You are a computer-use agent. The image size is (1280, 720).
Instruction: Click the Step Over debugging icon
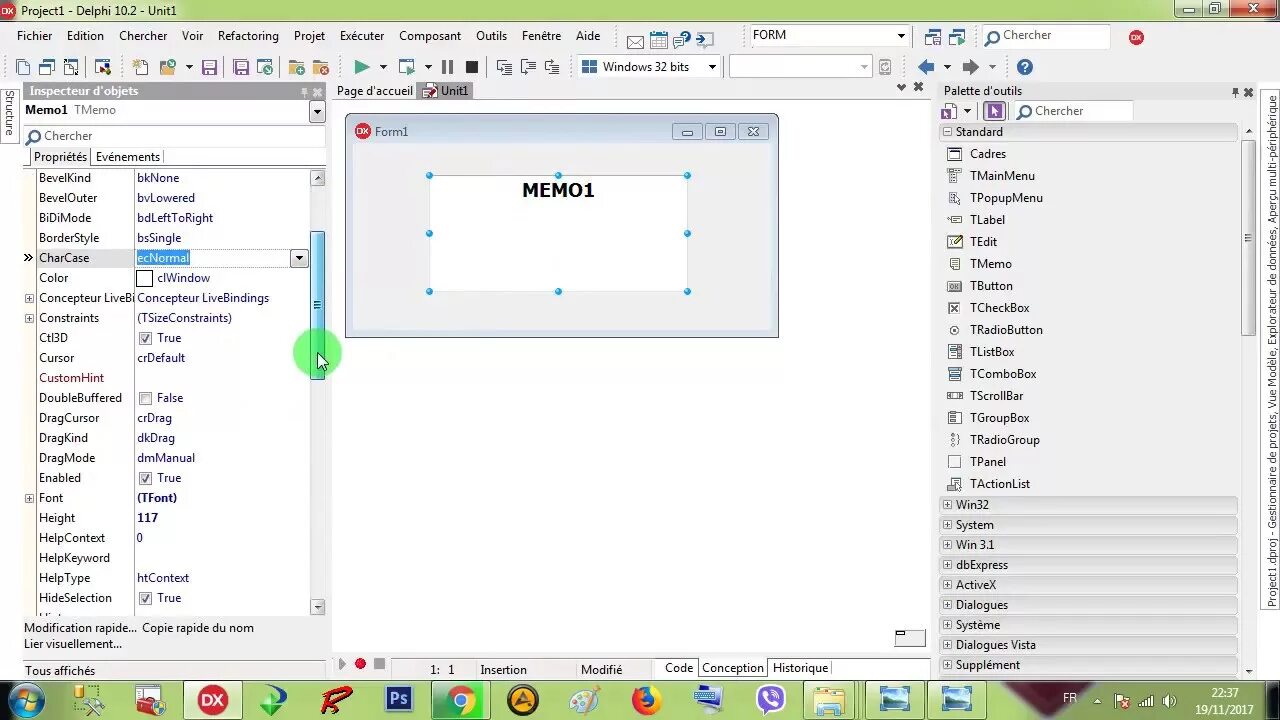(528, 67)
